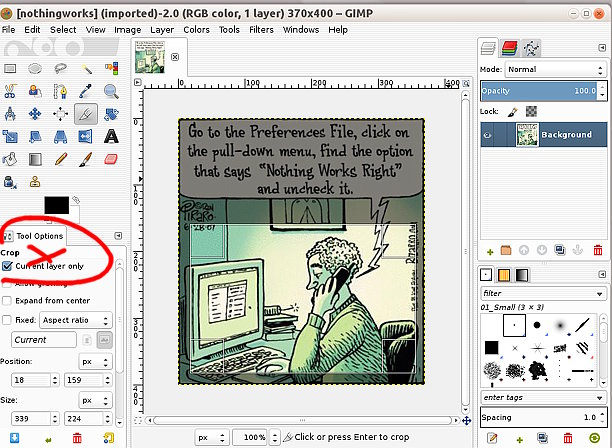Open the File menu

pyautogui.click(x=8, y=30)
